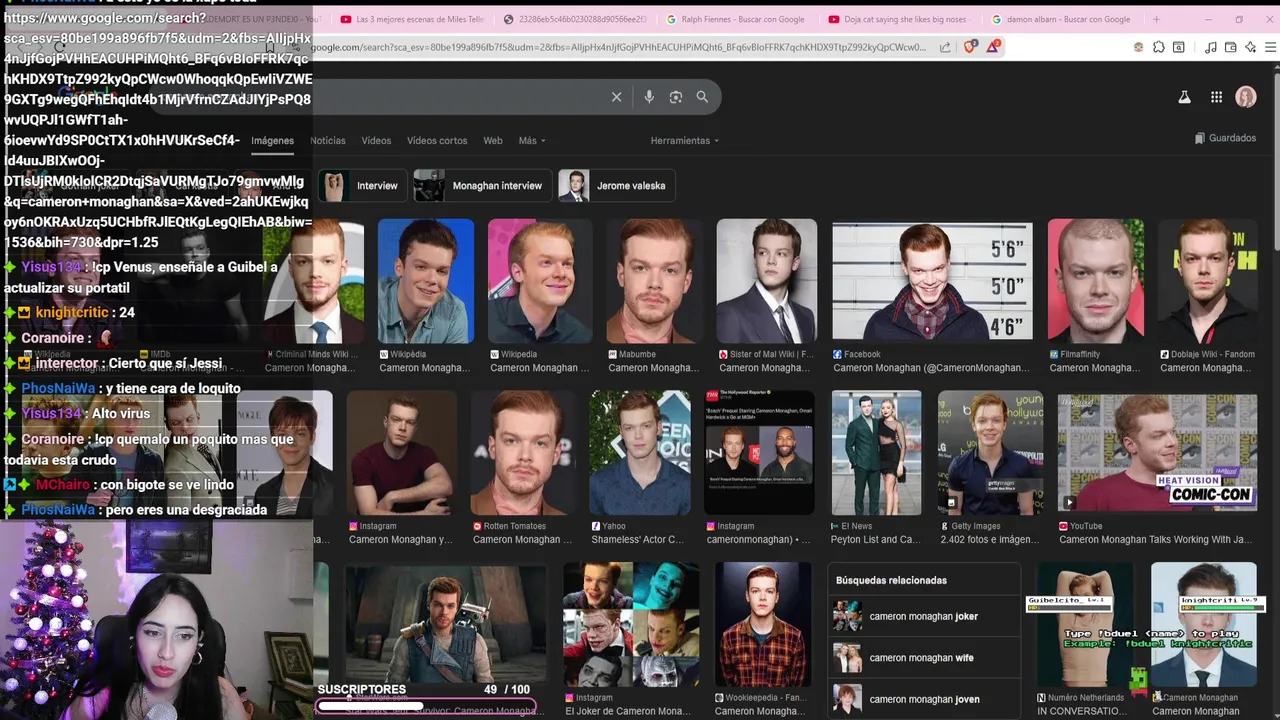Image resolution: width=1280 pixels, height=720 pixels.
Task: Open the Yahoo Shameless Actor image
Action: click(x=640, y=453)
